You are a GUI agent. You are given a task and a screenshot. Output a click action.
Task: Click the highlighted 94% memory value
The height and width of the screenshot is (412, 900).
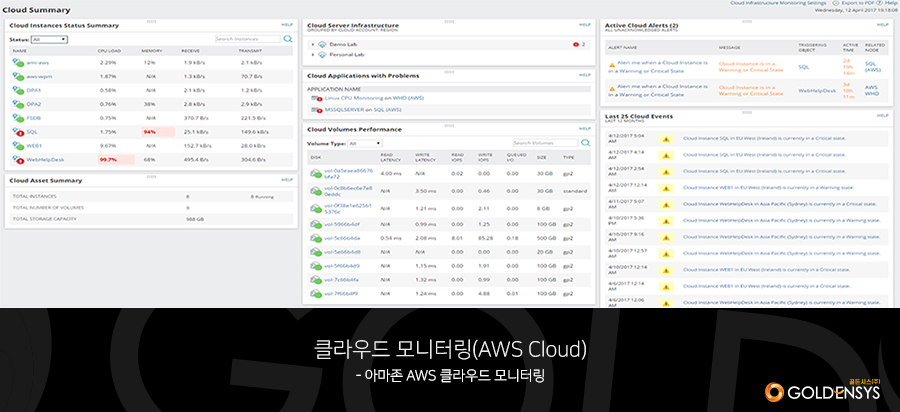[158, 132]
